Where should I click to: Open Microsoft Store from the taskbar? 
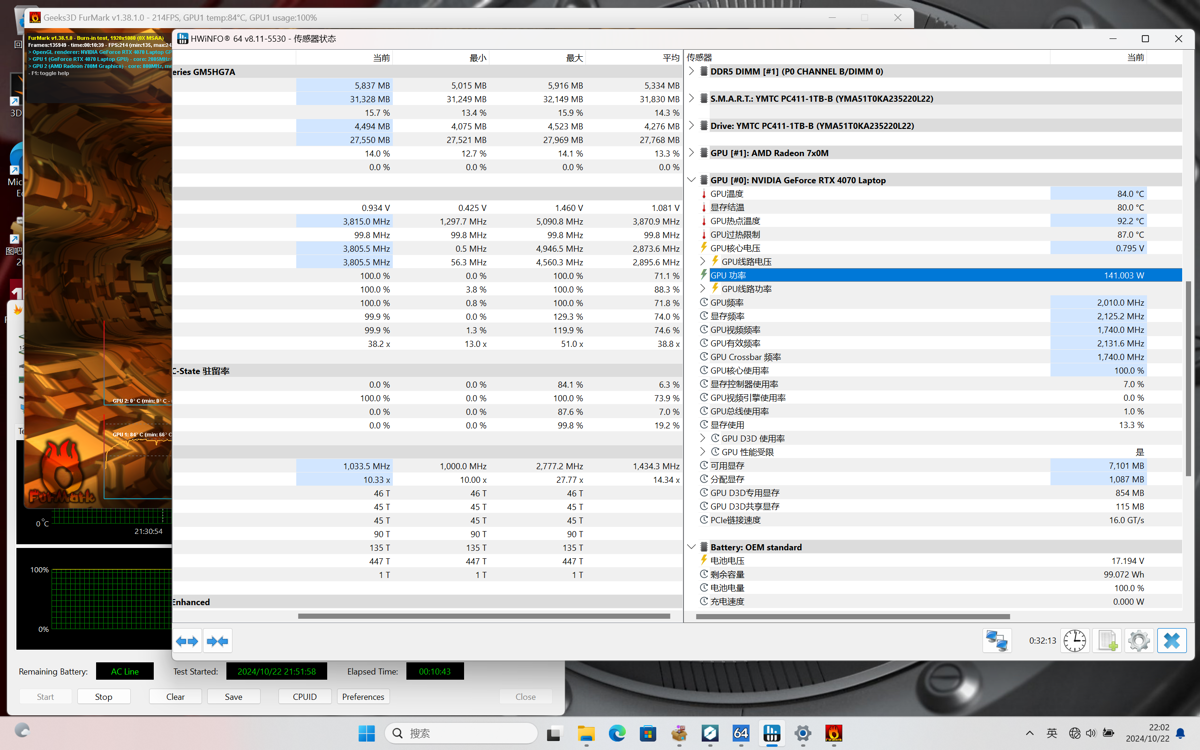(648, 733)
